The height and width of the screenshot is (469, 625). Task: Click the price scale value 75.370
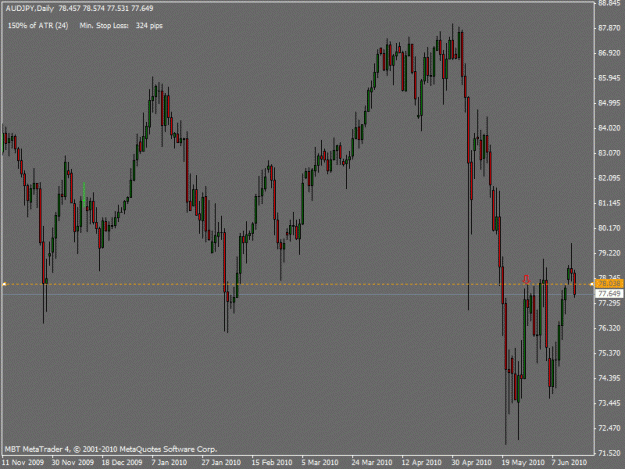609,353
